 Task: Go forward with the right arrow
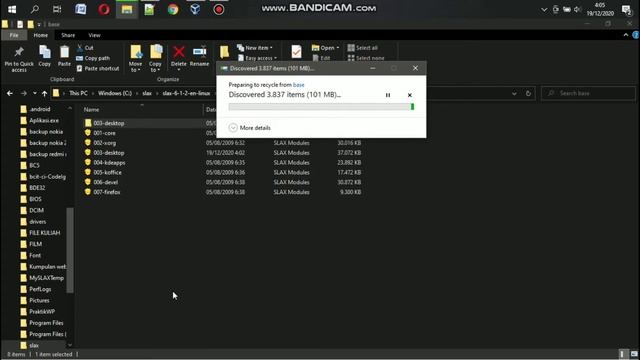coord(24,93)
